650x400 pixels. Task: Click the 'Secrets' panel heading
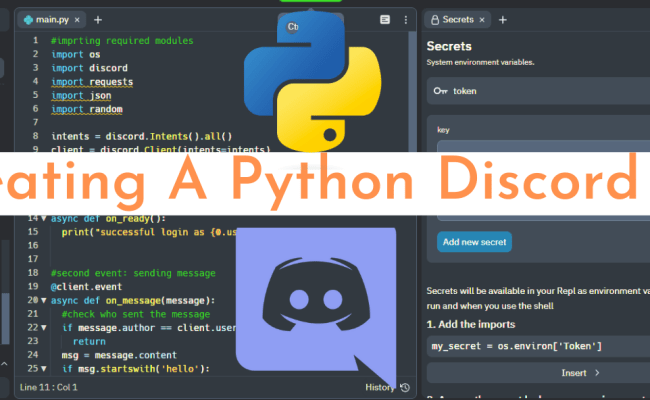[449, 46]
